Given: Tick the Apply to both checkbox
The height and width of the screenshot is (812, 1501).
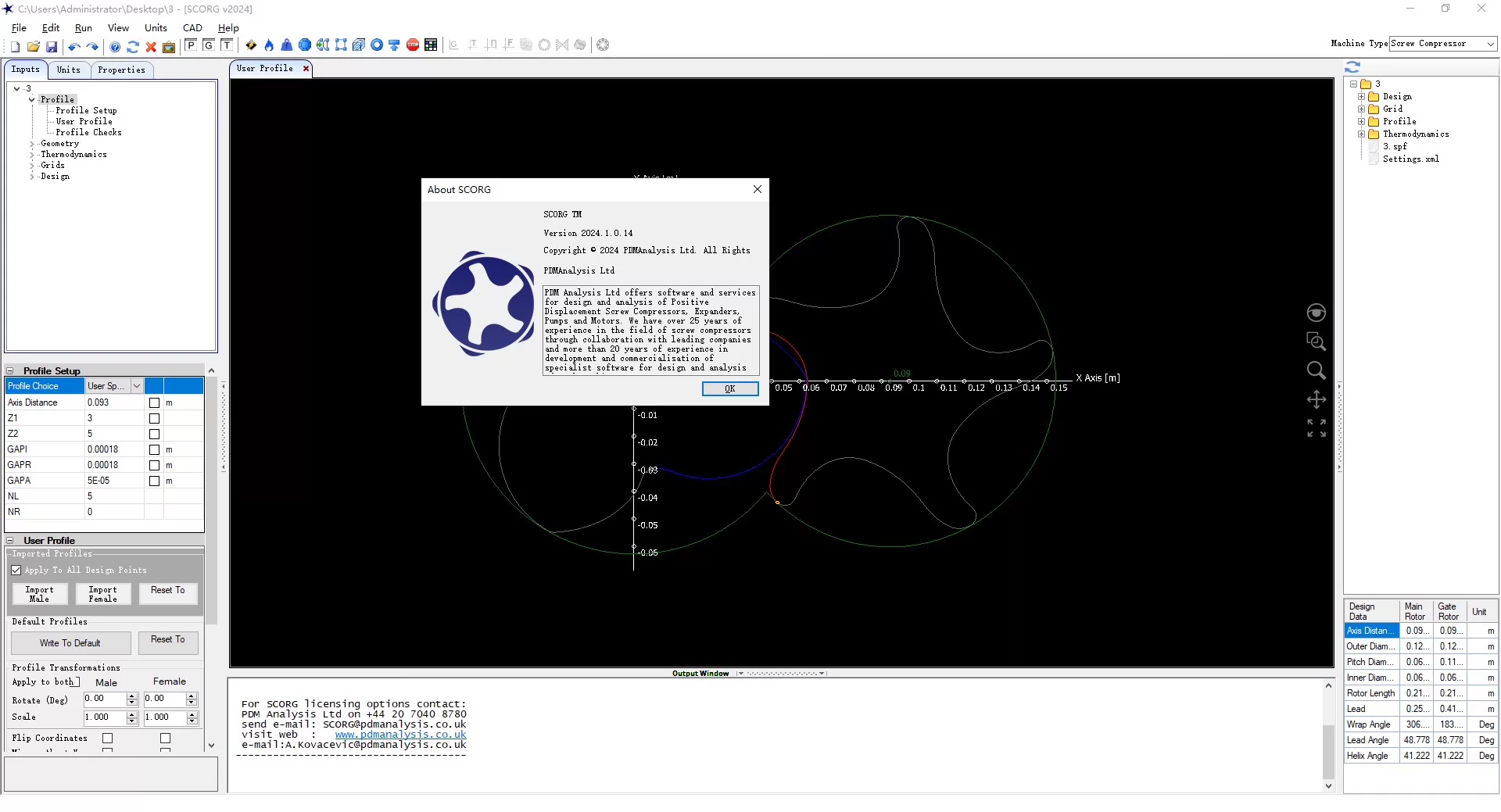Looking at the screenshot, I should (x=74, y=682).
